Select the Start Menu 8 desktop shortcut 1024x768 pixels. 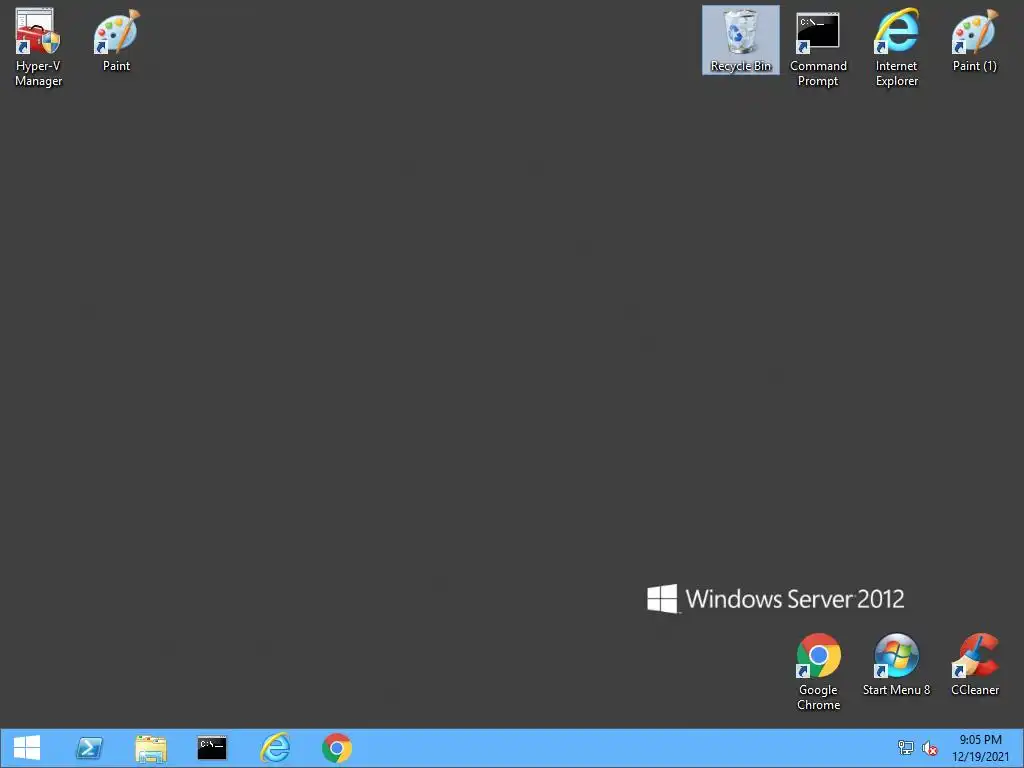(x=897, y=665)
